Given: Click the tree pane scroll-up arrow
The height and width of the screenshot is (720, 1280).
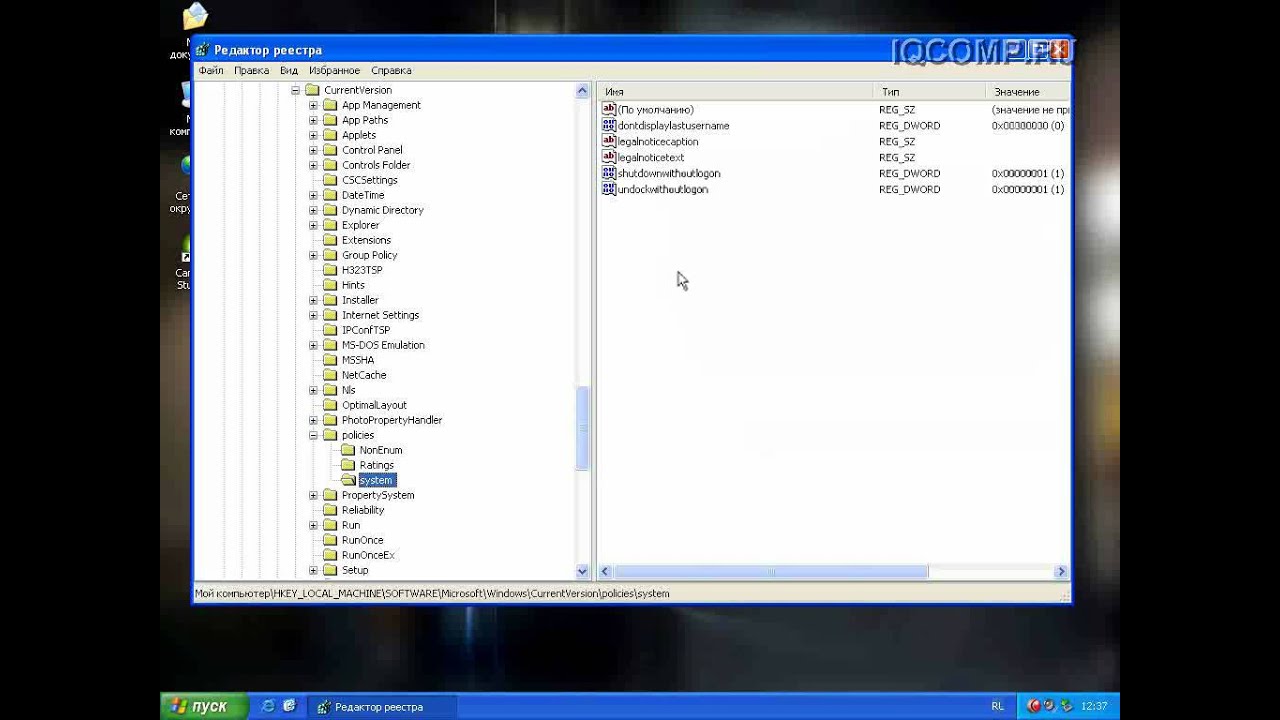Looking at the screenshot, I should point(583,91).
